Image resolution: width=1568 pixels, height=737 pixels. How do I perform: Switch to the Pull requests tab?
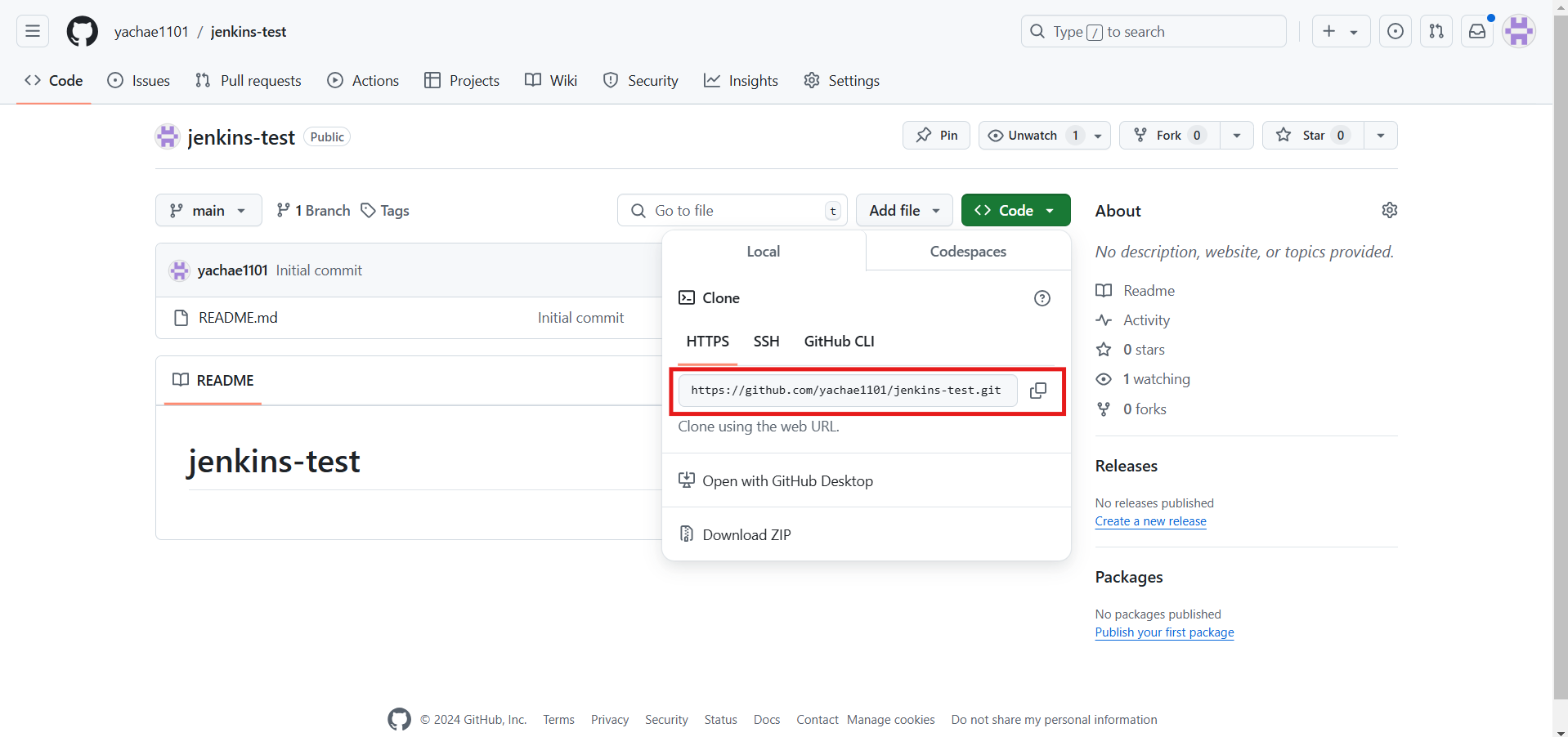coord(249,80)
